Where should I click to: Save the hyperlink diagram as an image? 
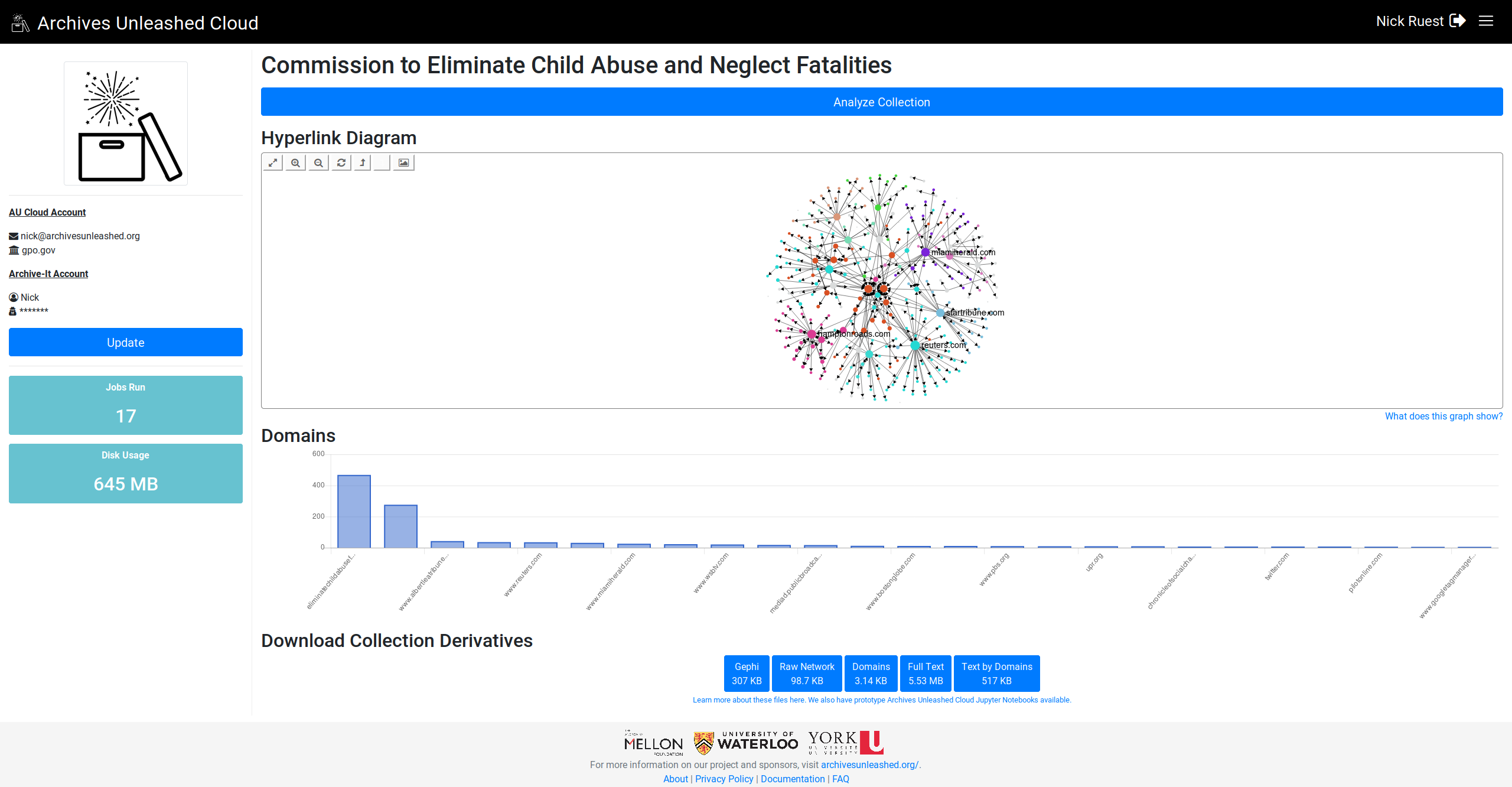403,162
